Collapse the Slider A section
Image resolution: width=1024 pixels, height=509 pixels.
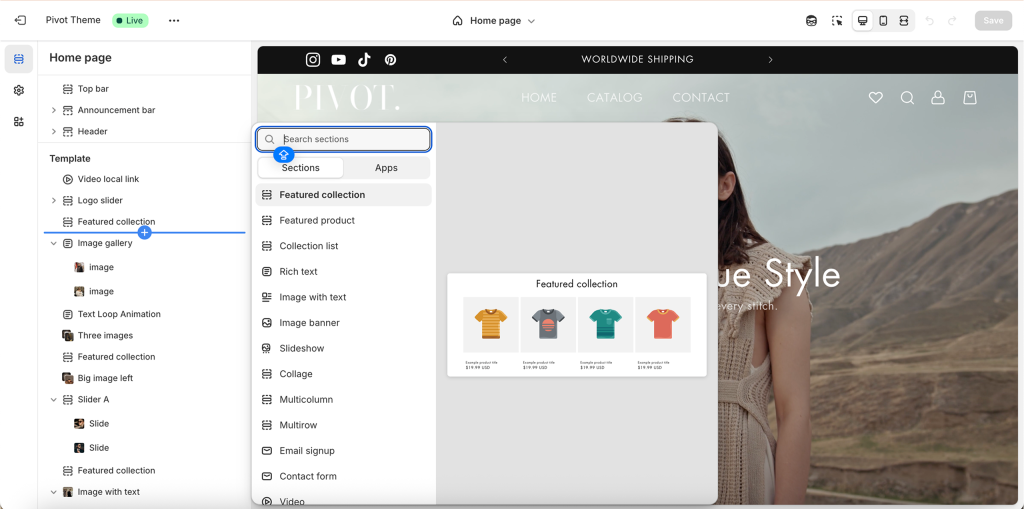(x=54, y=400)
